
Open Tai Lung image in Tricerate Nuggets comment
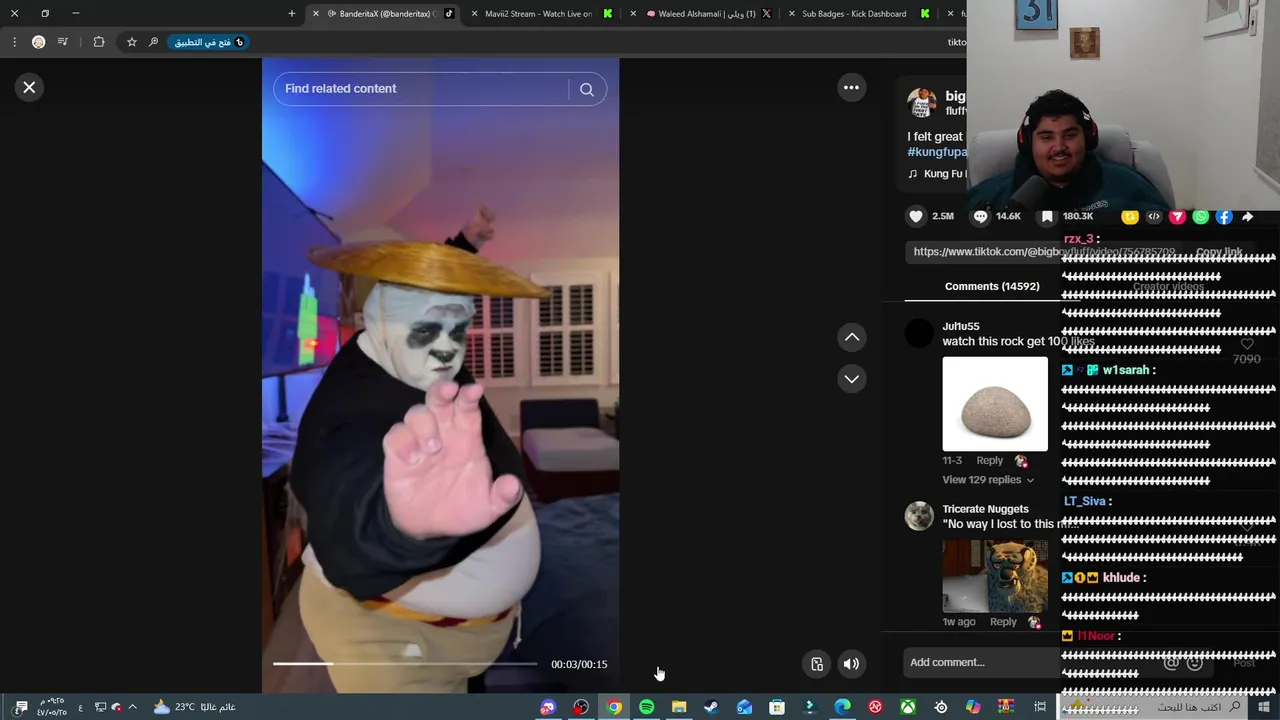pyautogui.click(x=995, y=575)
